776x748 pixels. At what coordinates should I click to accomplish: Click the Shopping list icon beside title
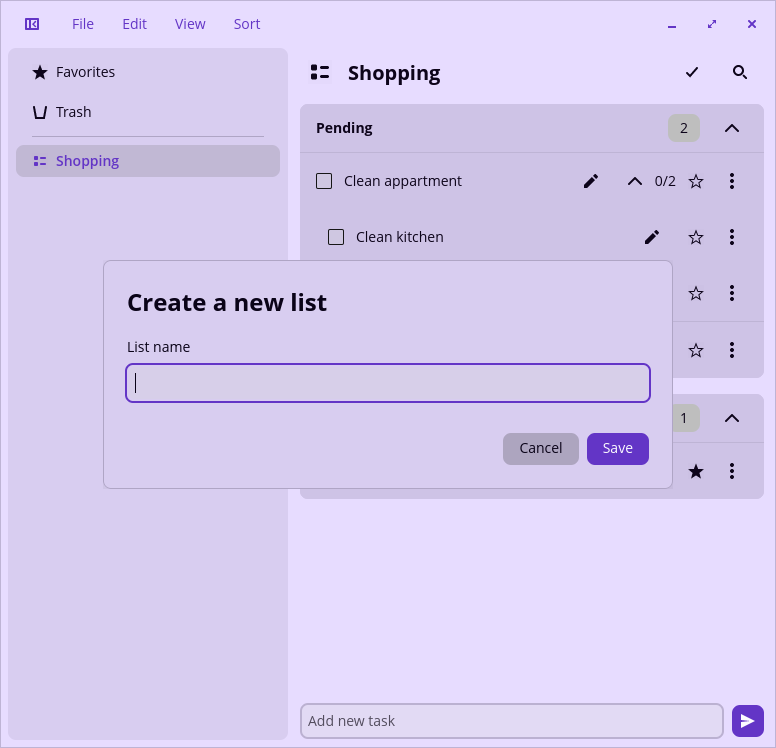[x=320, y=72]
